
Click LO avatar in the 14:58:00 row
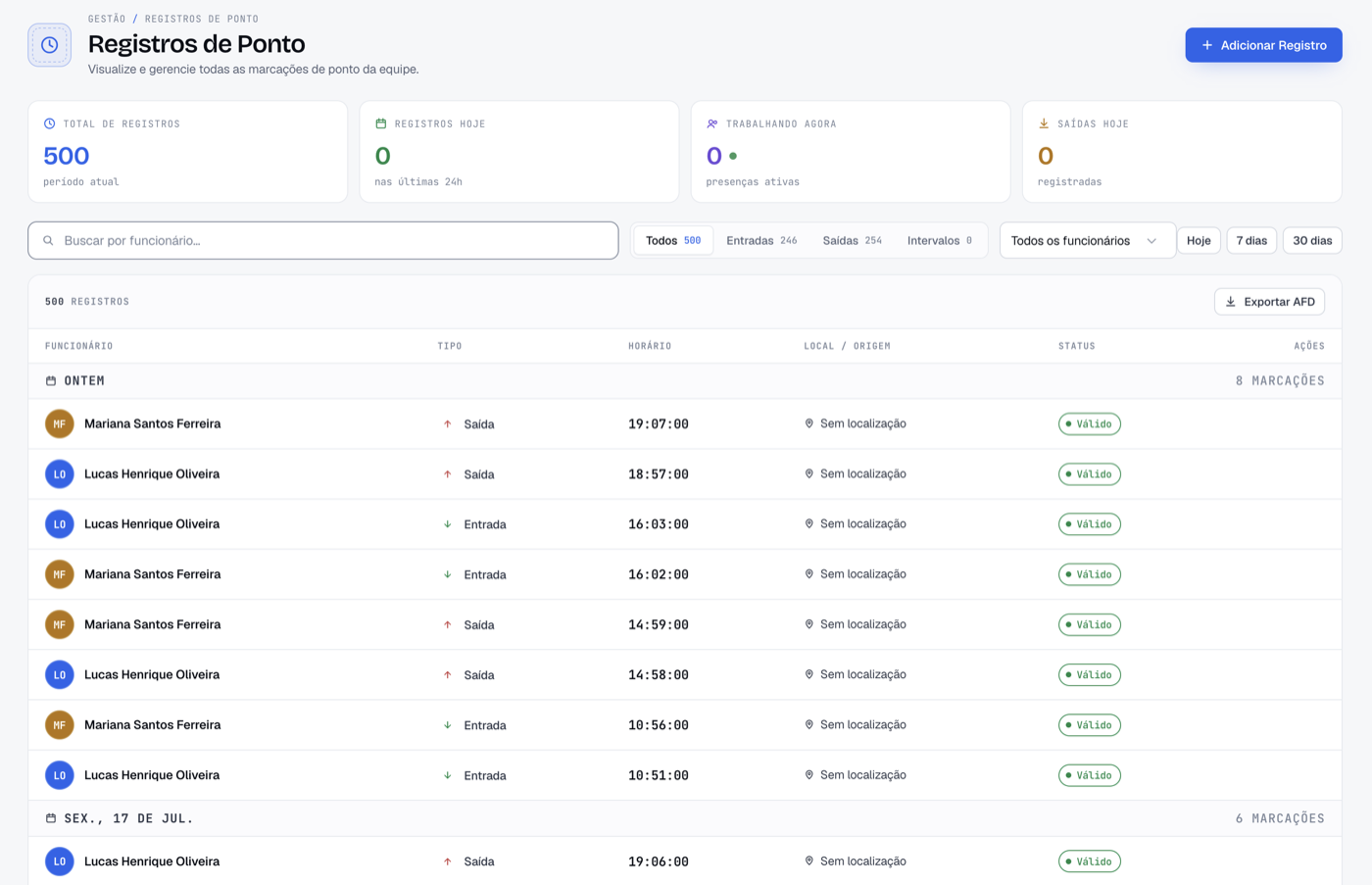tap(60, 674)
